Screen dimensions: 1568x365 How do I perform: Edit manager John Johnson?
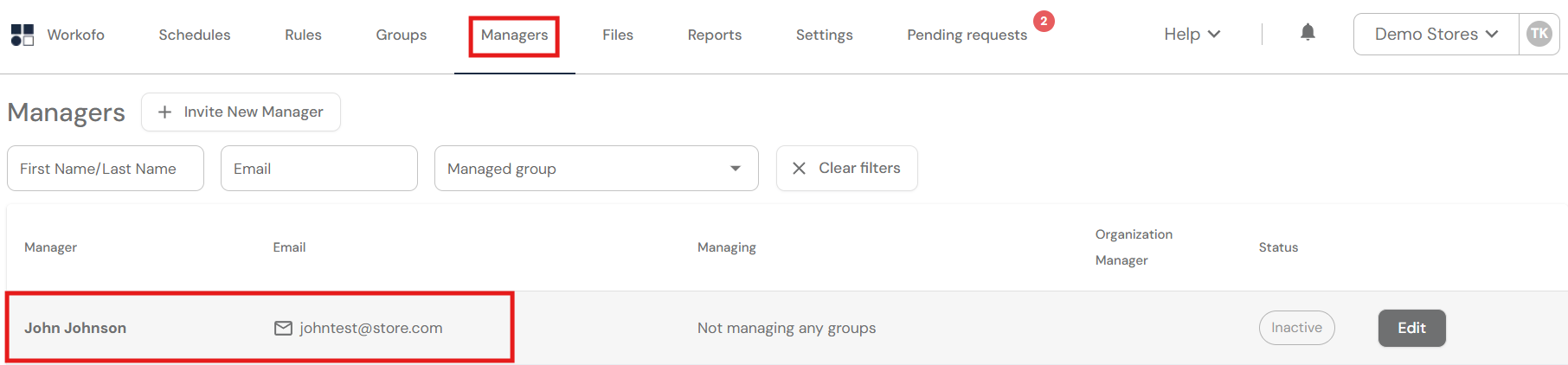coord(1411,328)
